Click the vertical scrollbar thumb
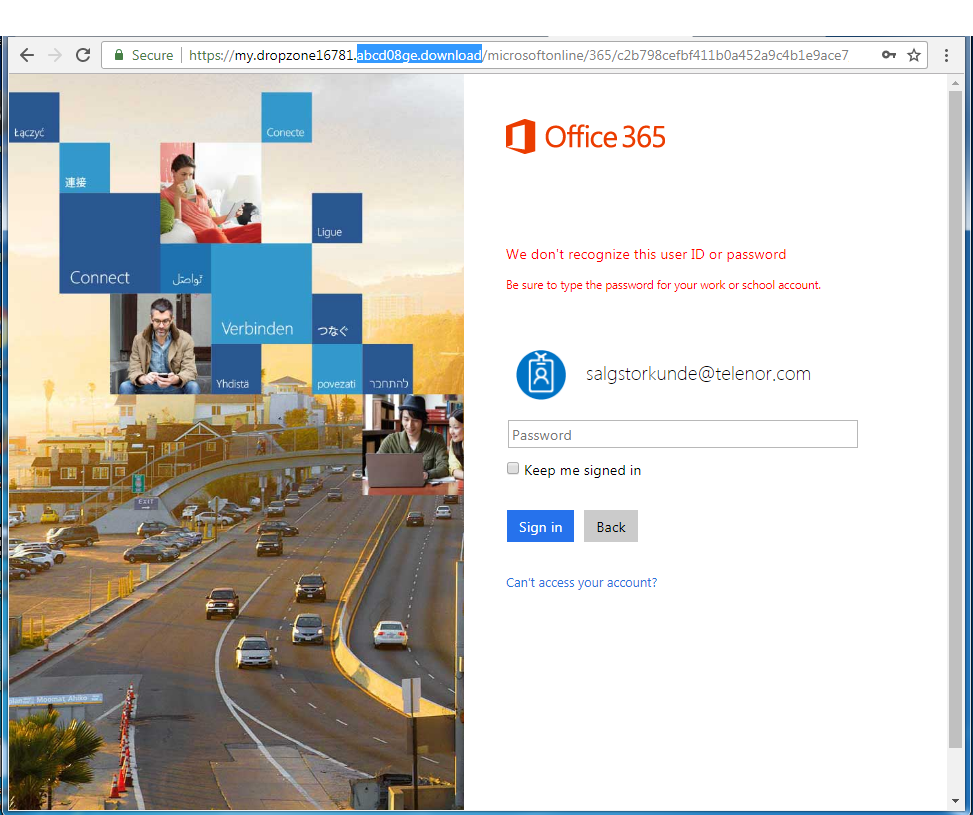The image size is (973, 815). [955, 419]
